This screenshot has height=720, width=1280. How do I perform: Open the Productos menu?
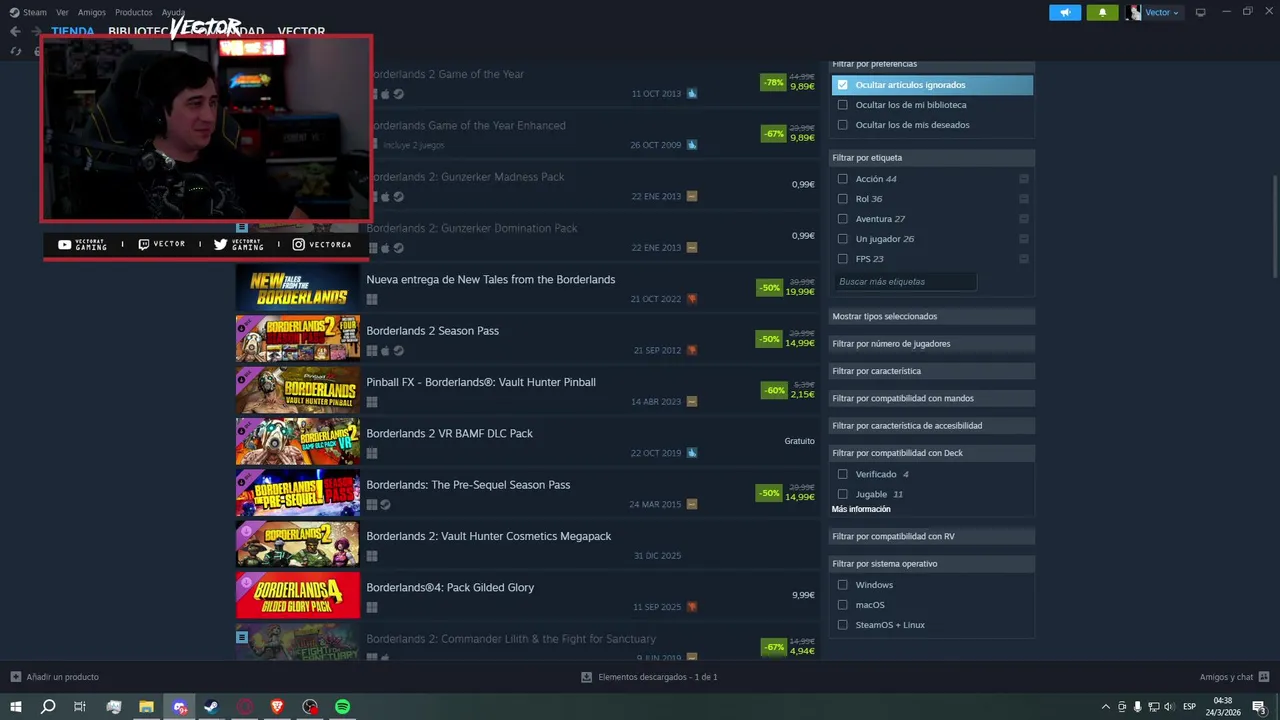[133, 12]
